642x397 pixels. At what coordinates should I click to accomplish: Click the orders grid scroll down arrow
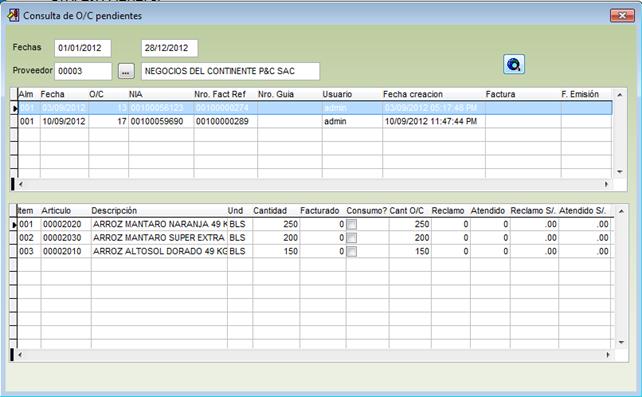click(x=620, y=172)
